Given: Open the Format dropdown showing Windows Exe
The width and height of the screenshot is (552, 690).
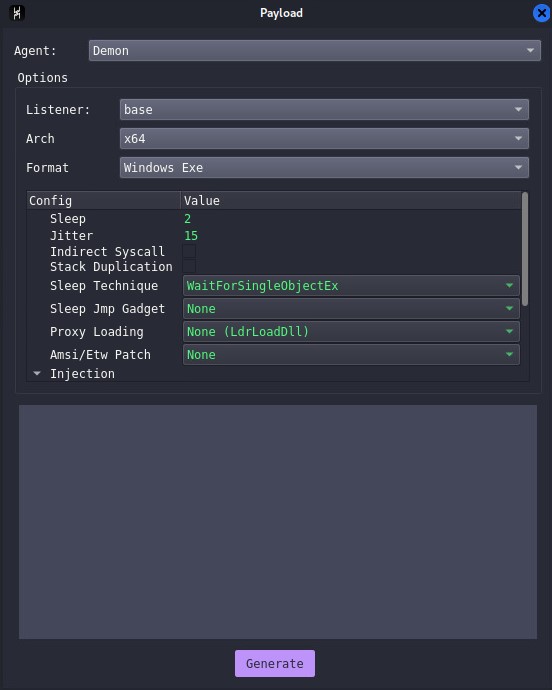Looking at the screenshot, I should click(324, 168).
